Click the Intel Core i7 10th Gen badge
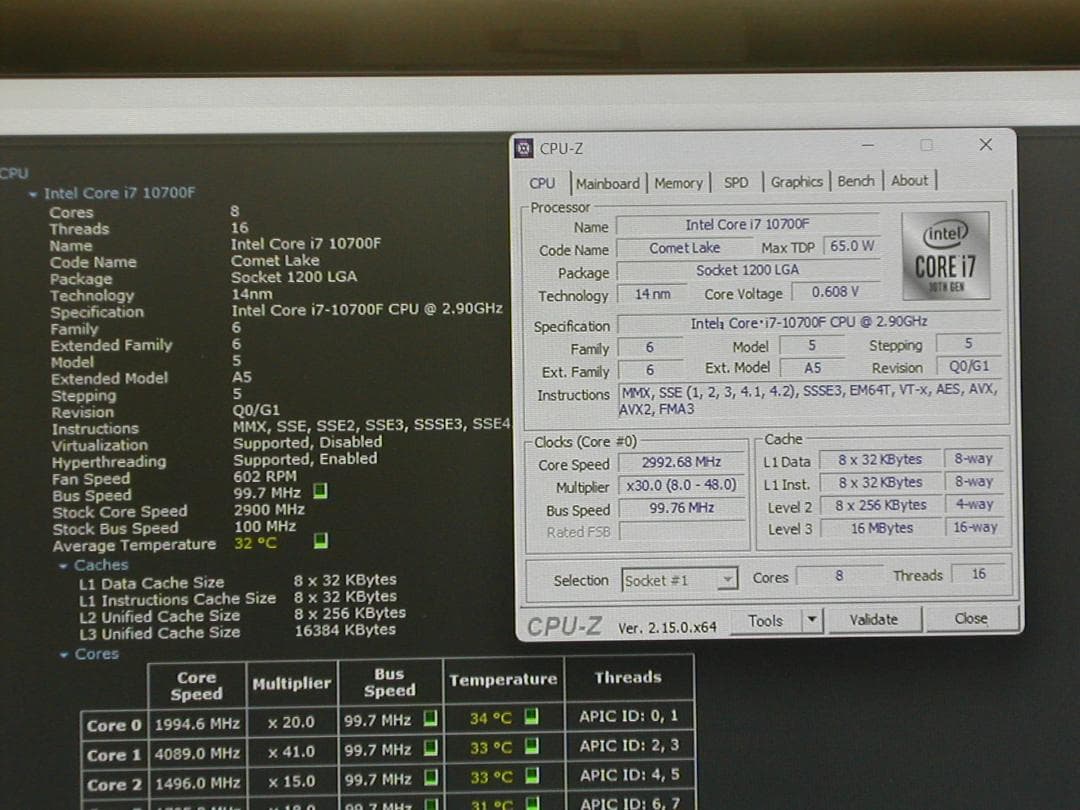The height and width of the screenshot is (810, 1080). coord(944,255)
